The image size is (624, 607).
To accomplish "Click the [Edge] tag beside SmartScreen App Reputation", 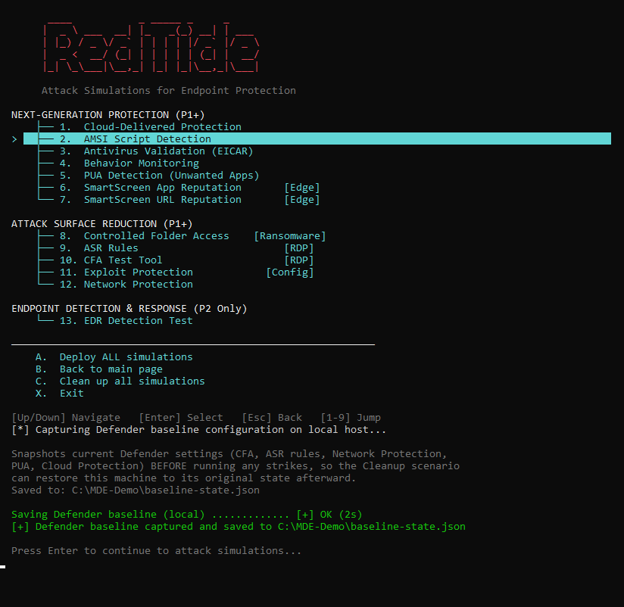I will point(302,187).
